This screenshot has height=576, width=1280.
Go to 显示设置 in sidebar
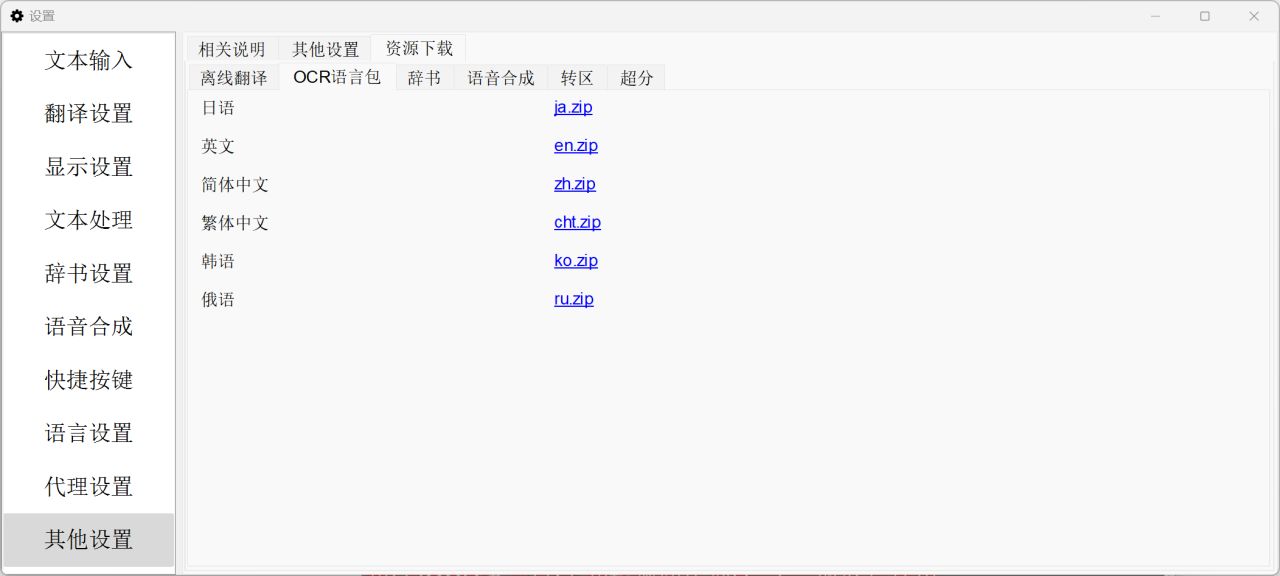click(89, 167)
